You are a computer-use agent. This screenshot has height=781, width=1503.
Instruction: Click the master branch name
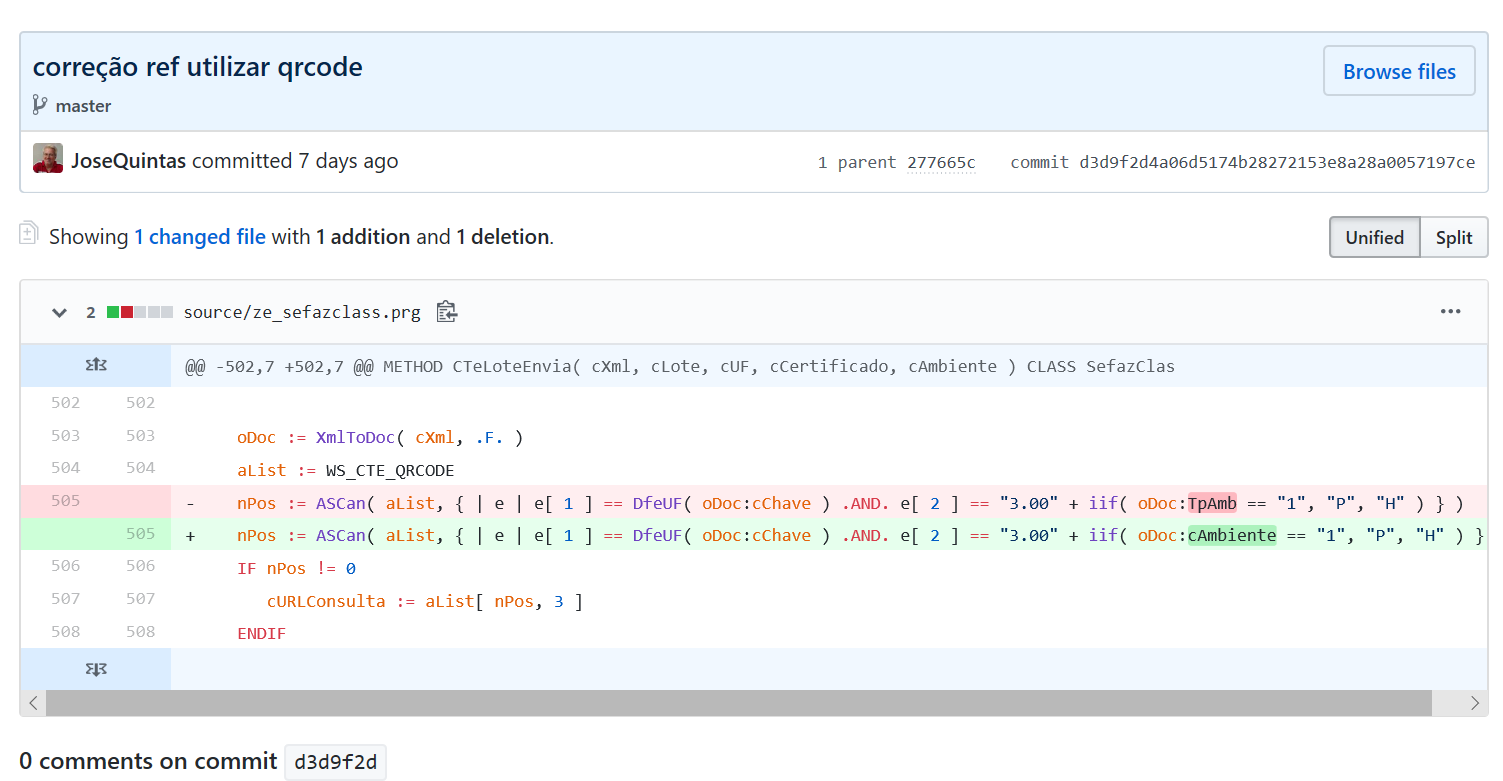point(83,106)
